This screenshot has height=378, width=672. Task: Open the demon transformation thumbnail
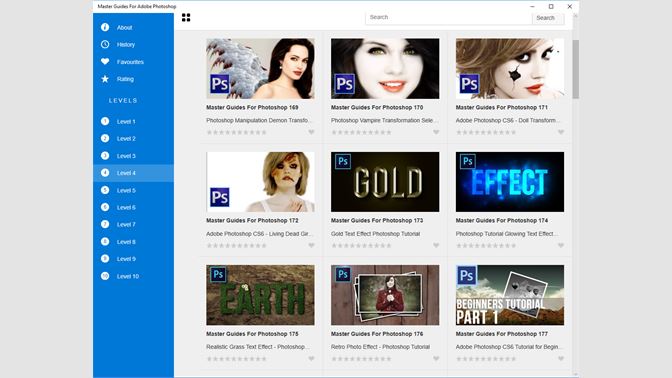click(x=260, y=69)
